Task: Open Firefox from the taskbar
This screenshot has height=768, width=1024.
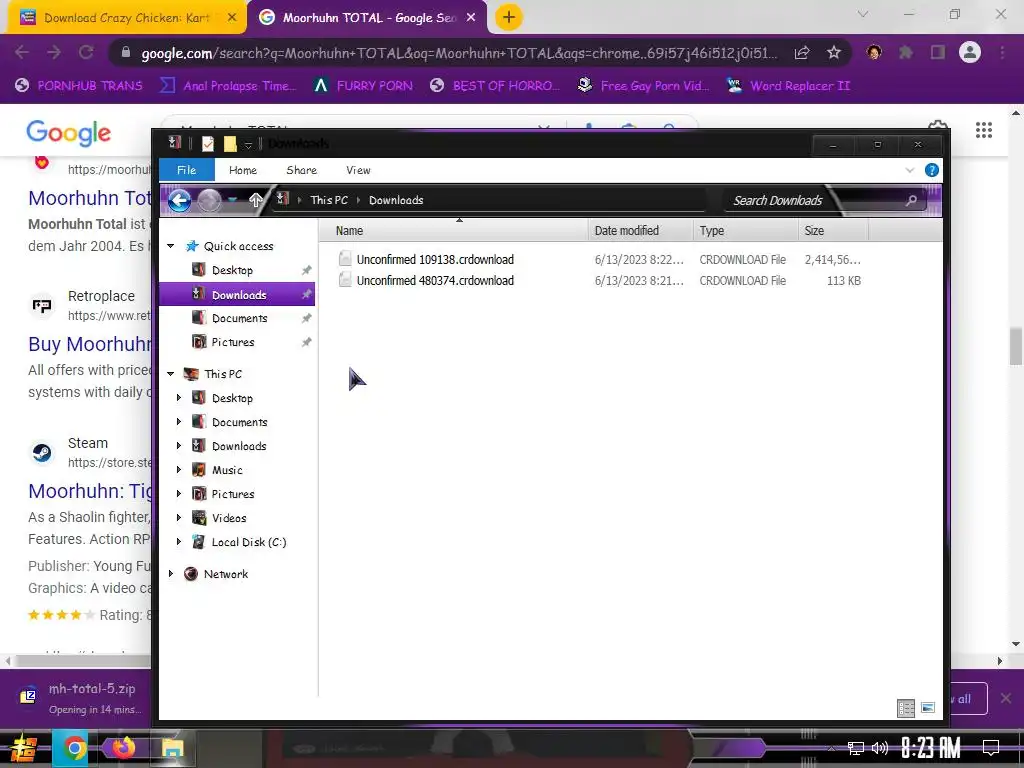Action: (x=123, y=748)
